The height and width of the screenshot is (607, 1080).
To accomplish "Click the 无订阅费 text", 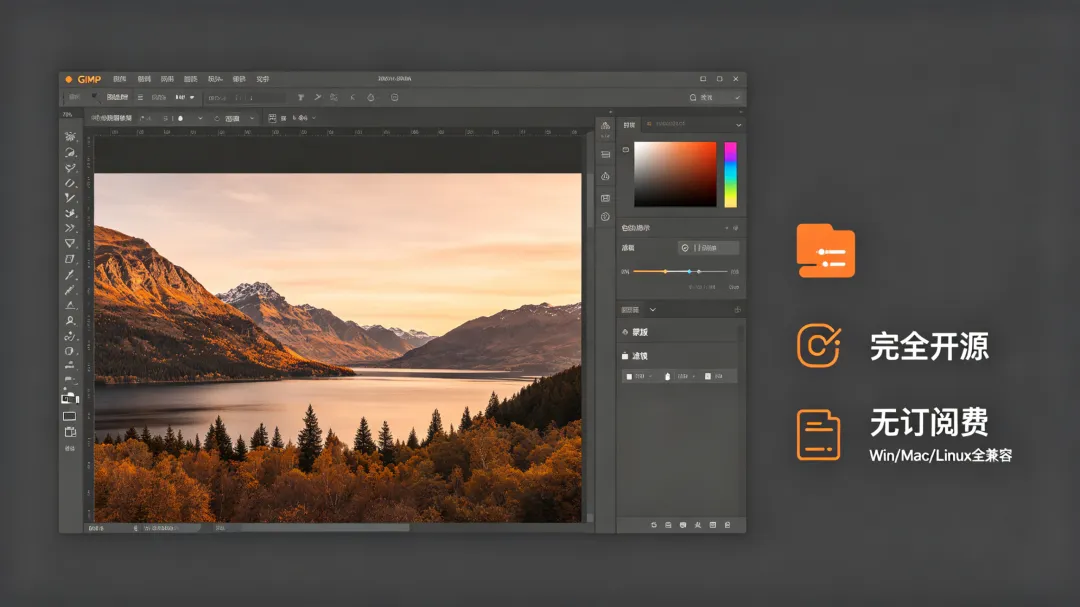I will coord(929,422).
